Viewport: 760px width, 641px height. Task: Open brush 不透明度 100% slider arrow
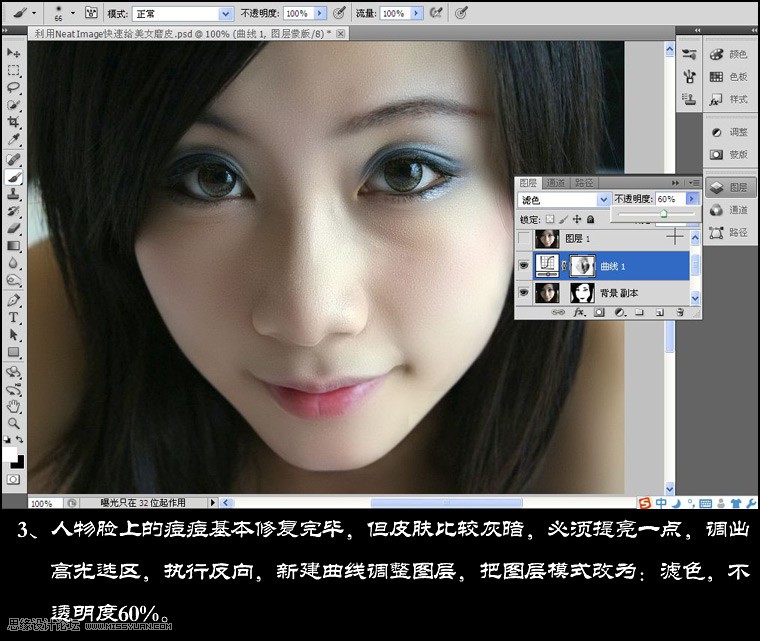tap(319, 14)
